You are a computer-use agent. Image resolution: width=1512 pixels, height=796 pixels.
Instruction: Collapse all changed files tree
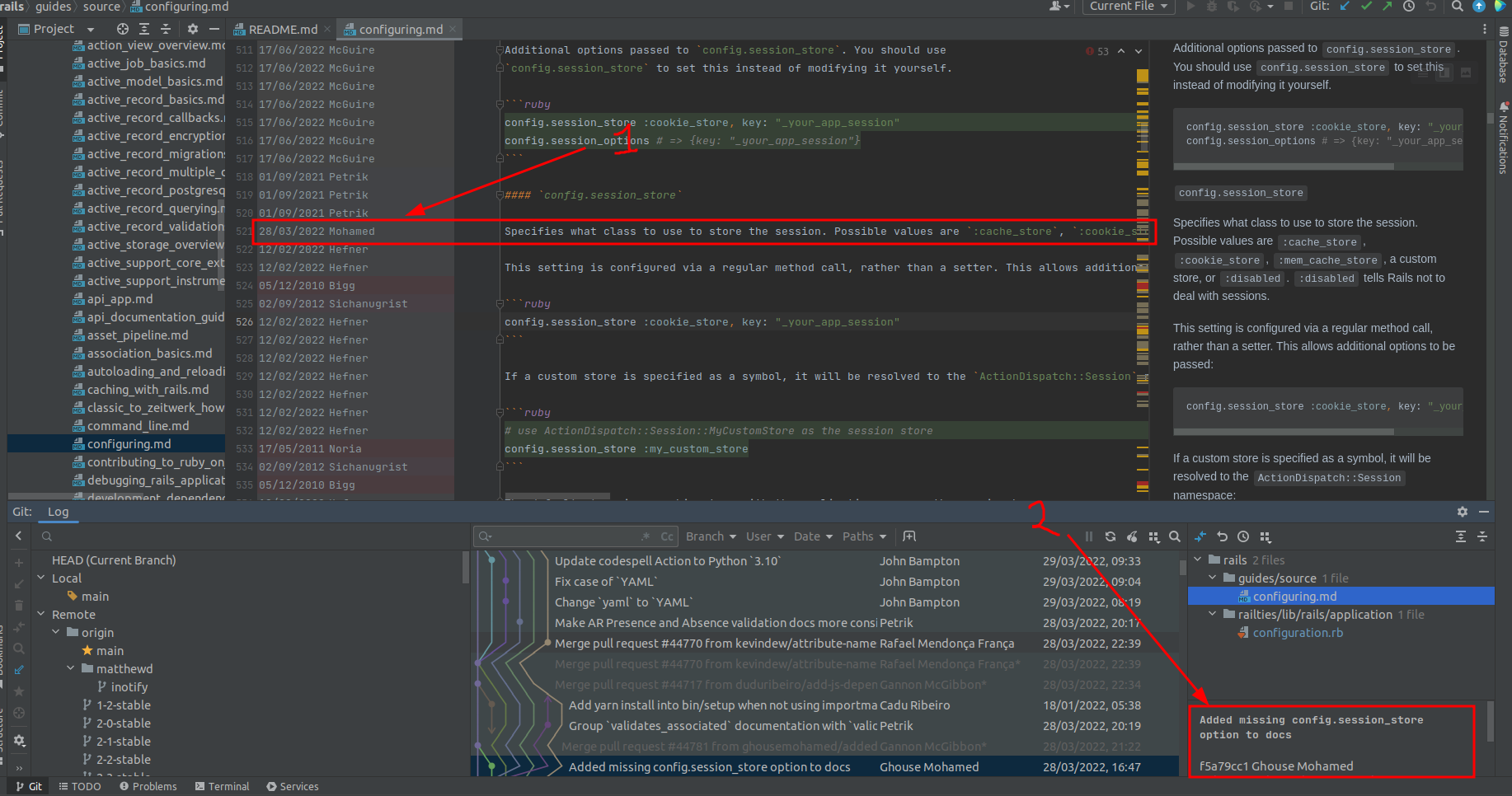pos(1482,536)
